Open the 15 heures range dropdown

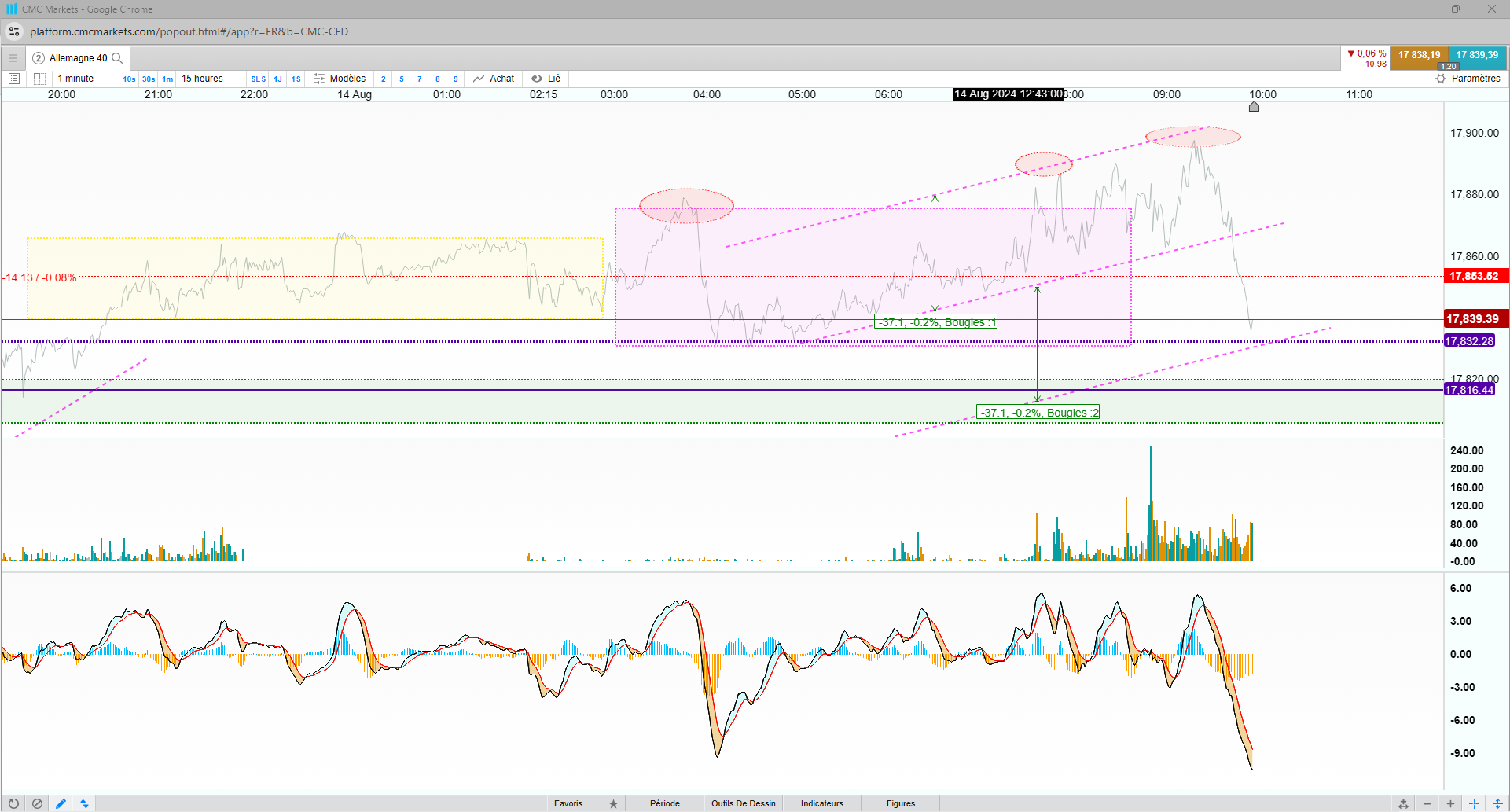[x=202, y=79]
